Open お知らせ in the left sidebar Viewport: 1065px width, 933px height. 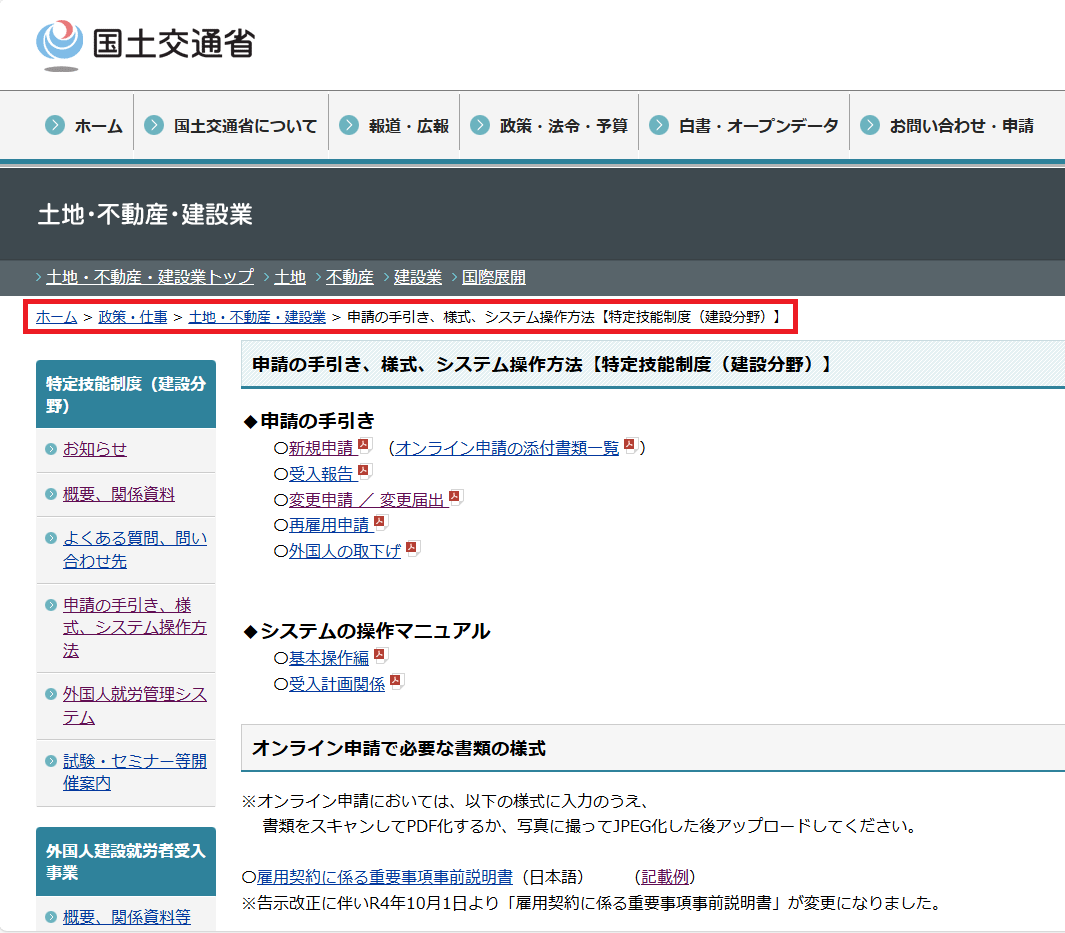[x=95, y=449]
